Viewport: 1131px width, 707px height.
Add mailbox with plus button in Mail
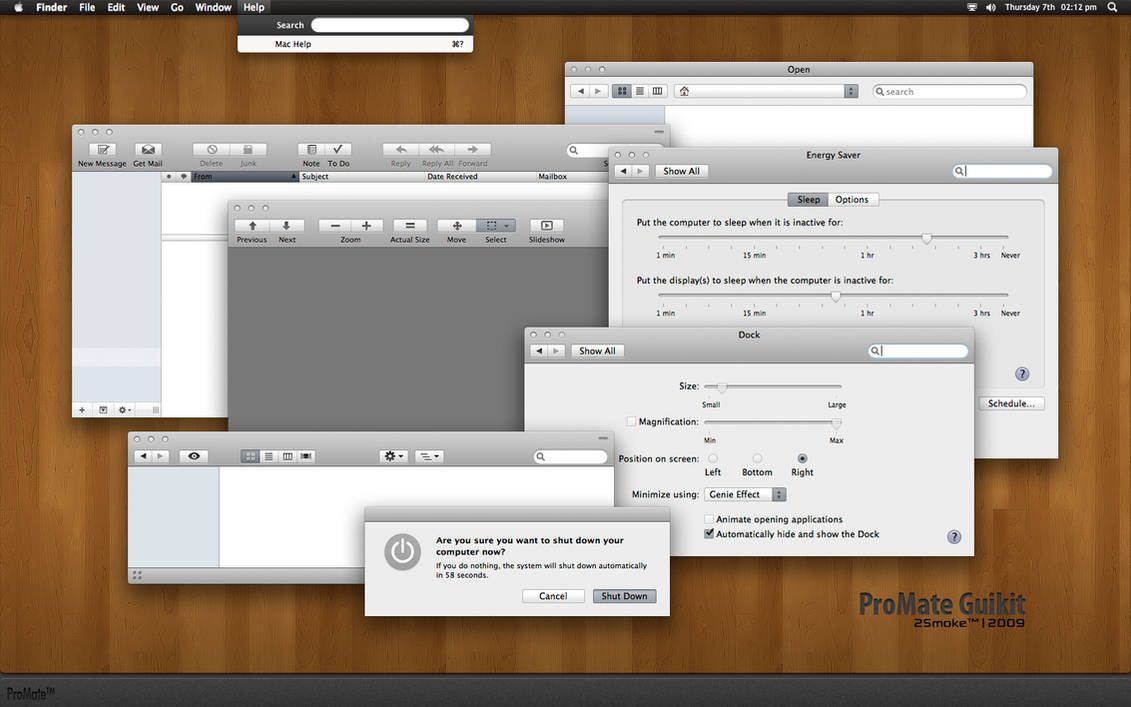pos(82,410)
